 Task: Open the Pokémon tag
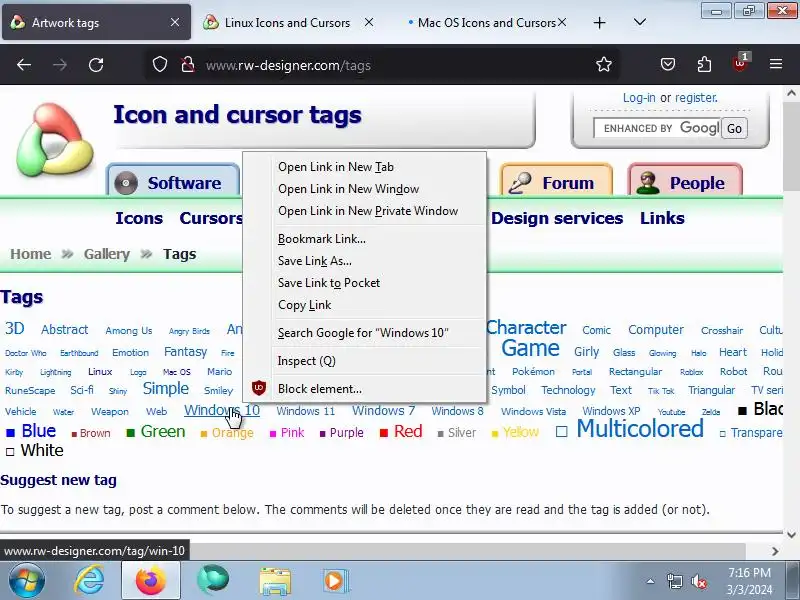(533, 371)
